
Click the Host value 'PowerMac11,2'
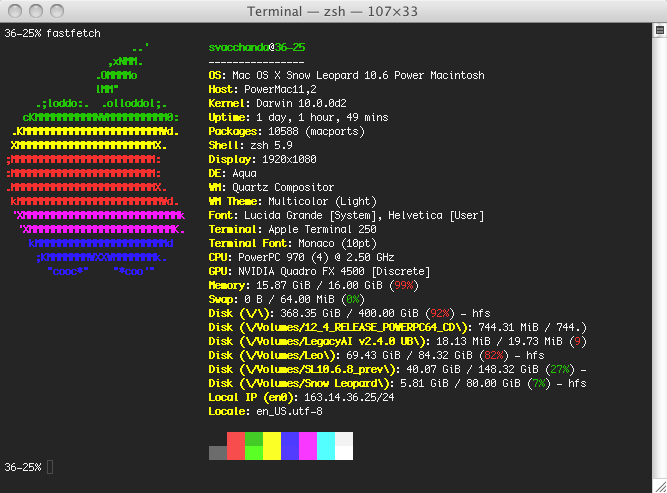tap(280, 89)
